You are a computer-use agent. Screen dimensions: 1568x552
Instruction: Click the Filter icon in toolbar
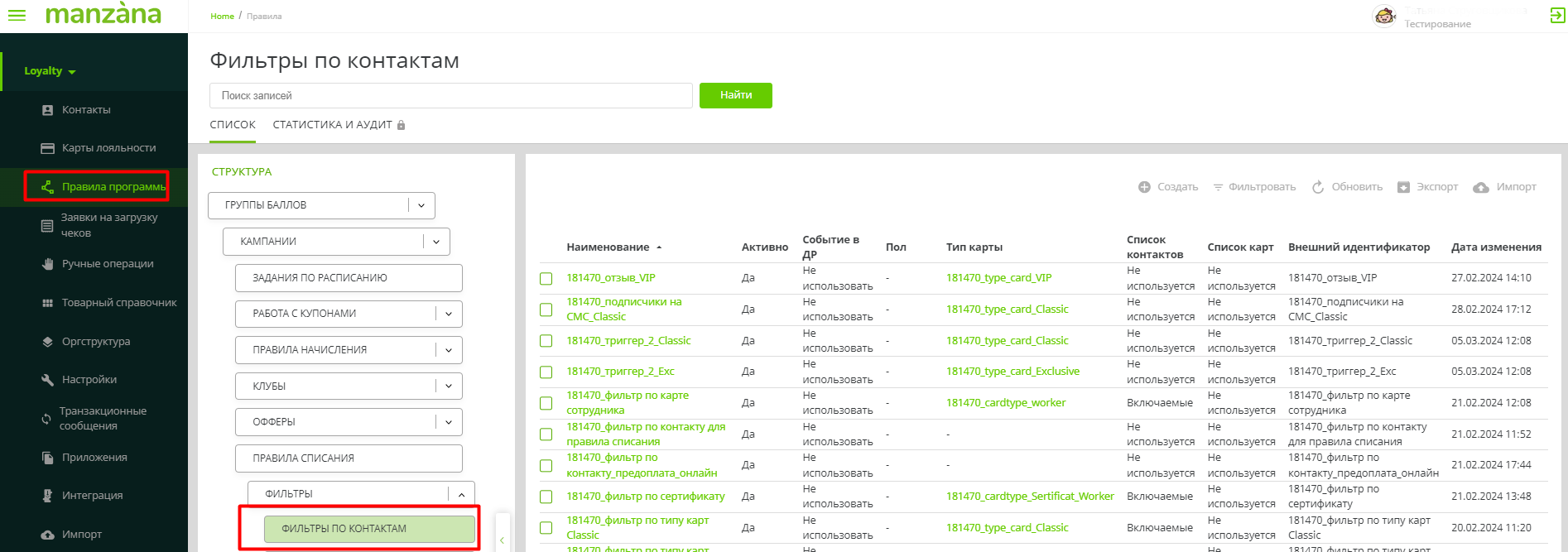click(x=1218, y=187)
